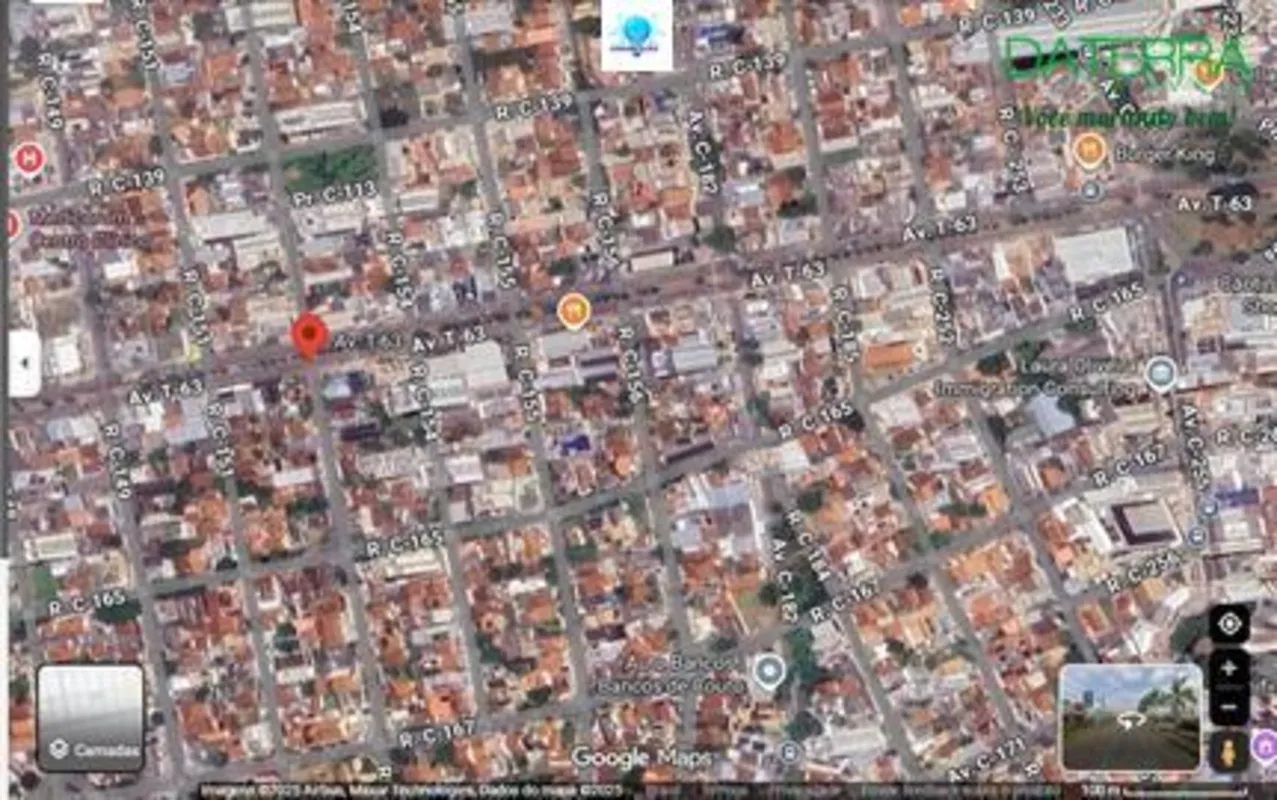Open the Camadas layers switcher
This screenshot has height=800, width=1277.
pyautogui.click(x=91, y=718)
